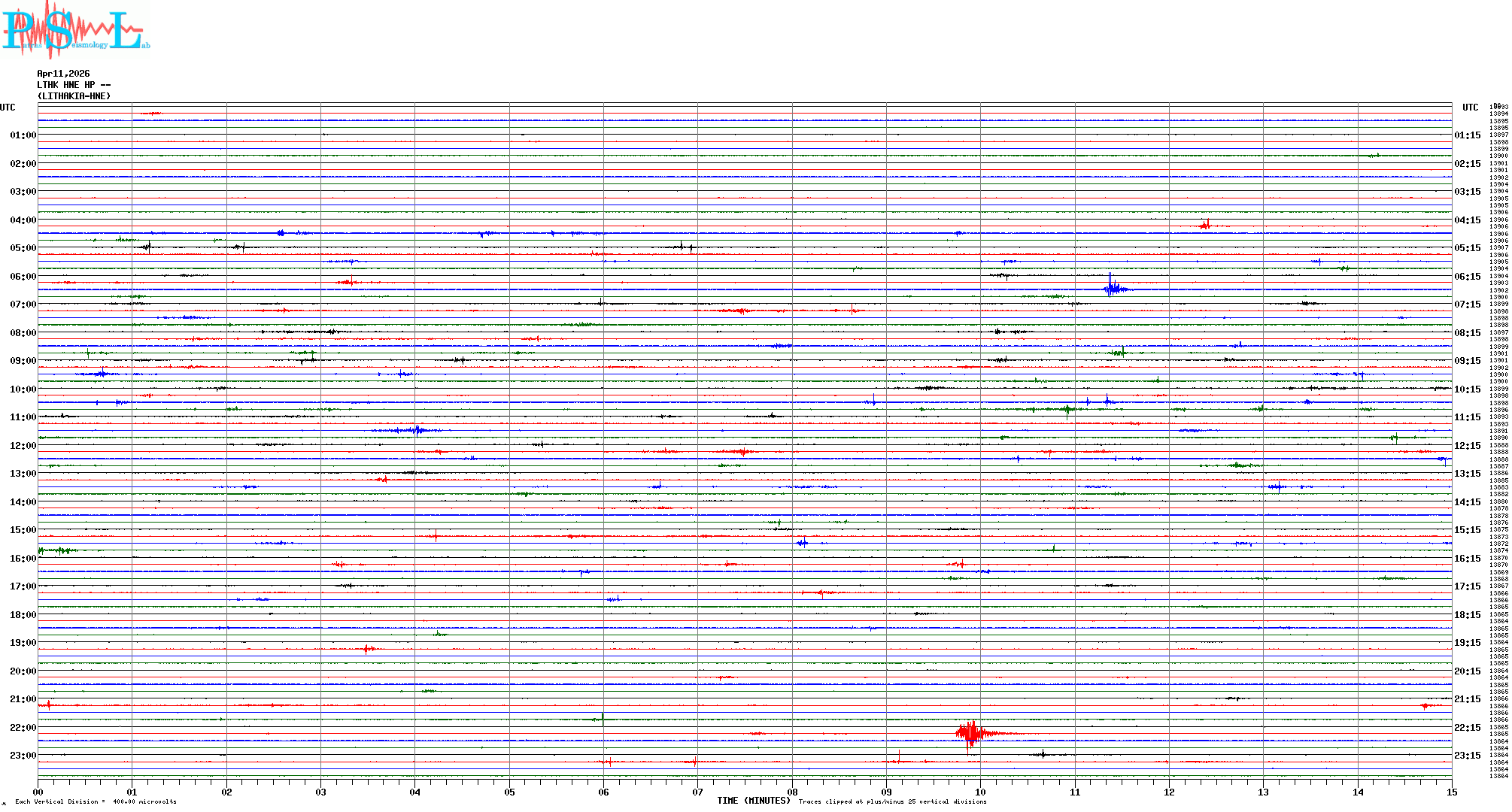
Task: Click the left UTC axis label
Action: (8, 108)
